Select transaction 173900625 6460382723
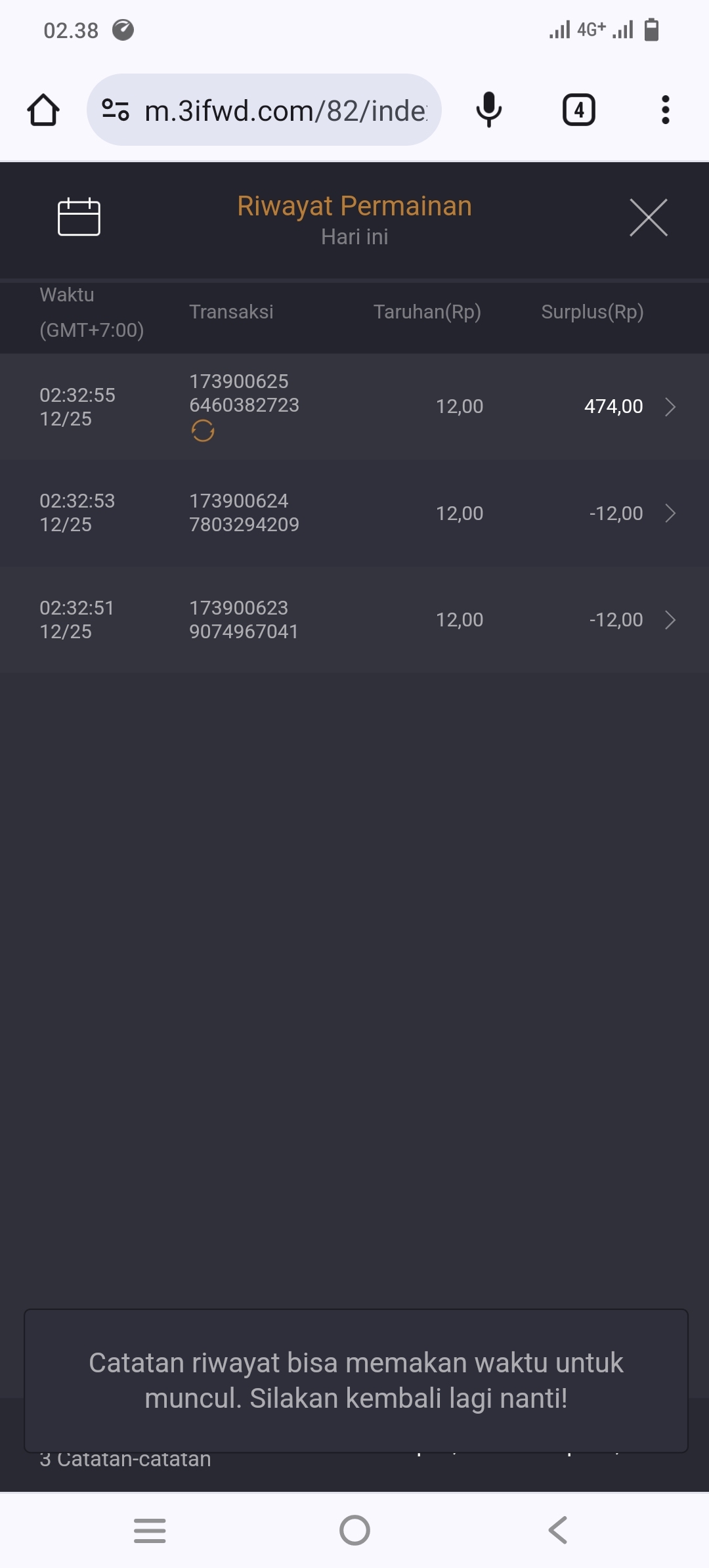709x1568 pixels. click(x=244, y=393)
